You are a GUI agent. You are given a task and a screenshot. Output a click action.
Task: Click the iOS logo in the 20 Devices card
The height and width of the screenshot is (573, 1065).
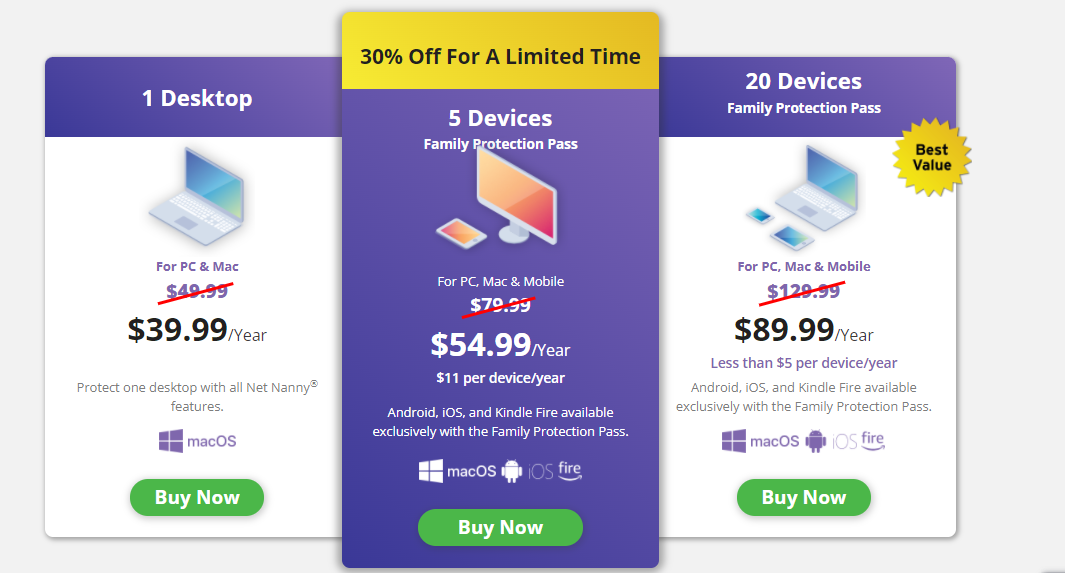[844, 442]
